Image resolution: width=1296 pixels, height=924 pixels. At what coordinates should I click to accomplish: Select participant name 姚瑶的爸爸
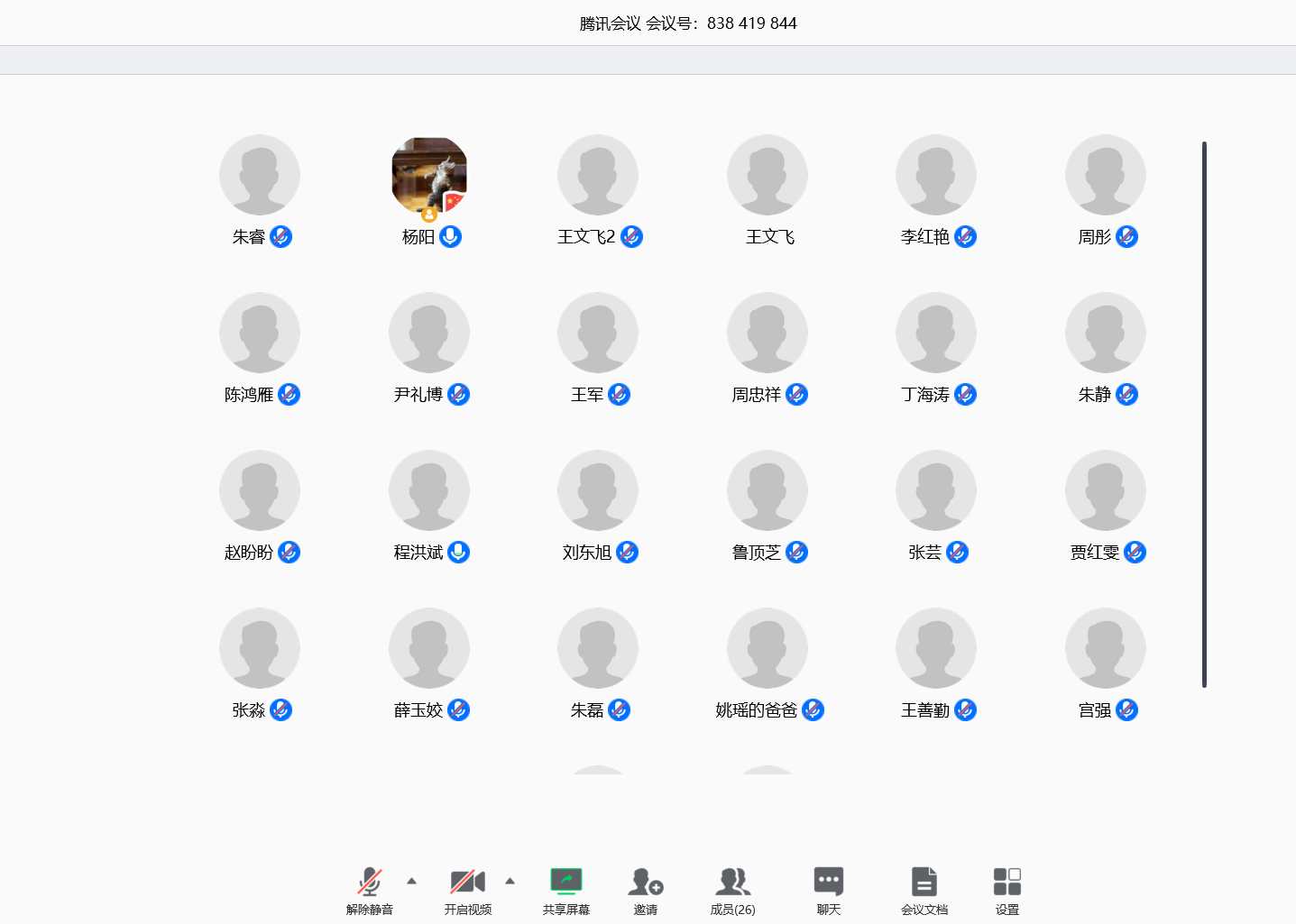[x=756, y=710]
